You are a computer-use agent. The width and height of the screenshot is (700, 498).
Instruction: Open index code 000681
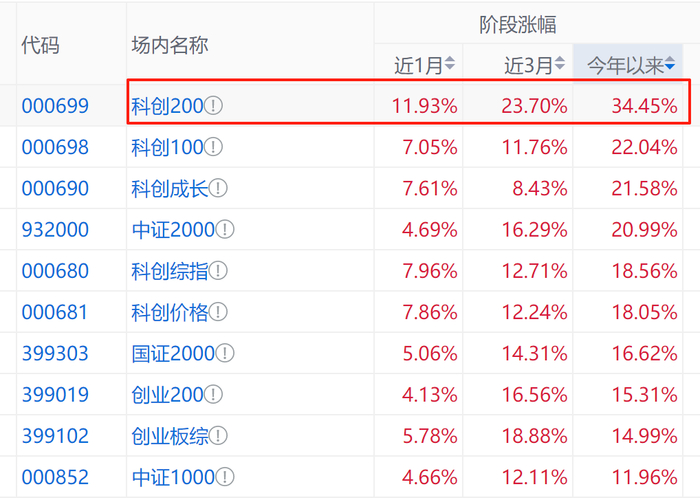54,311
